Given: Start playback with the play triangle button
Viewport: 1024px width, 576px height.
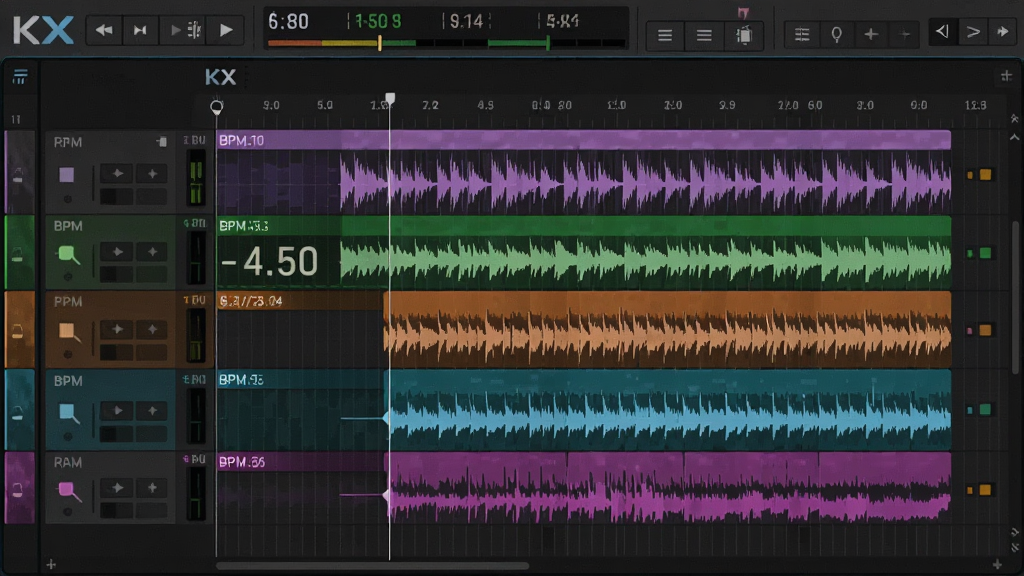Looking at the screenshot, I should coord(226,30).
